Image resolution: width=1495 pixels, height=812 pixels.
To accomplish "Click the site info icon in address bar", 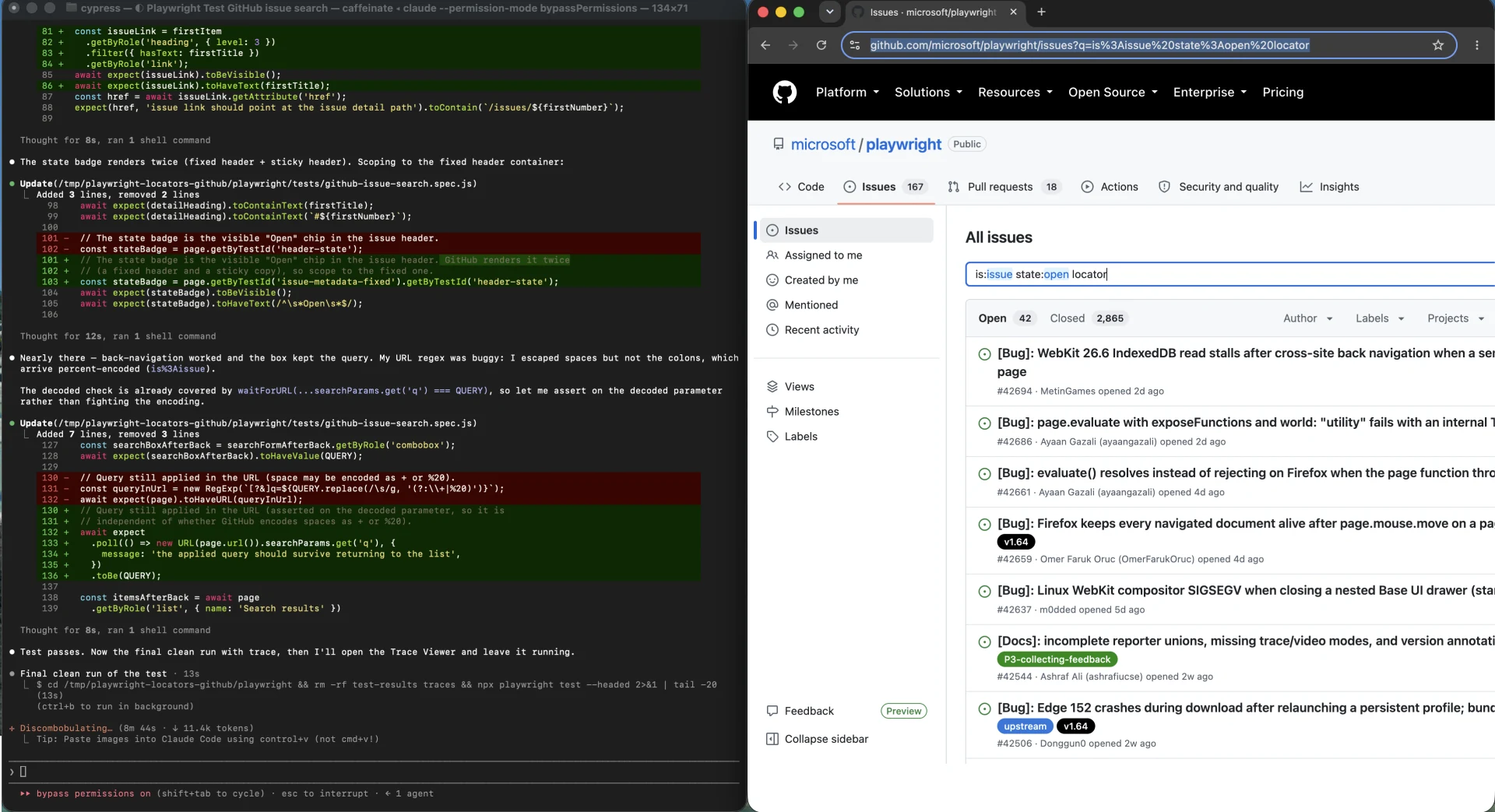I will click(x=855, y=45).
